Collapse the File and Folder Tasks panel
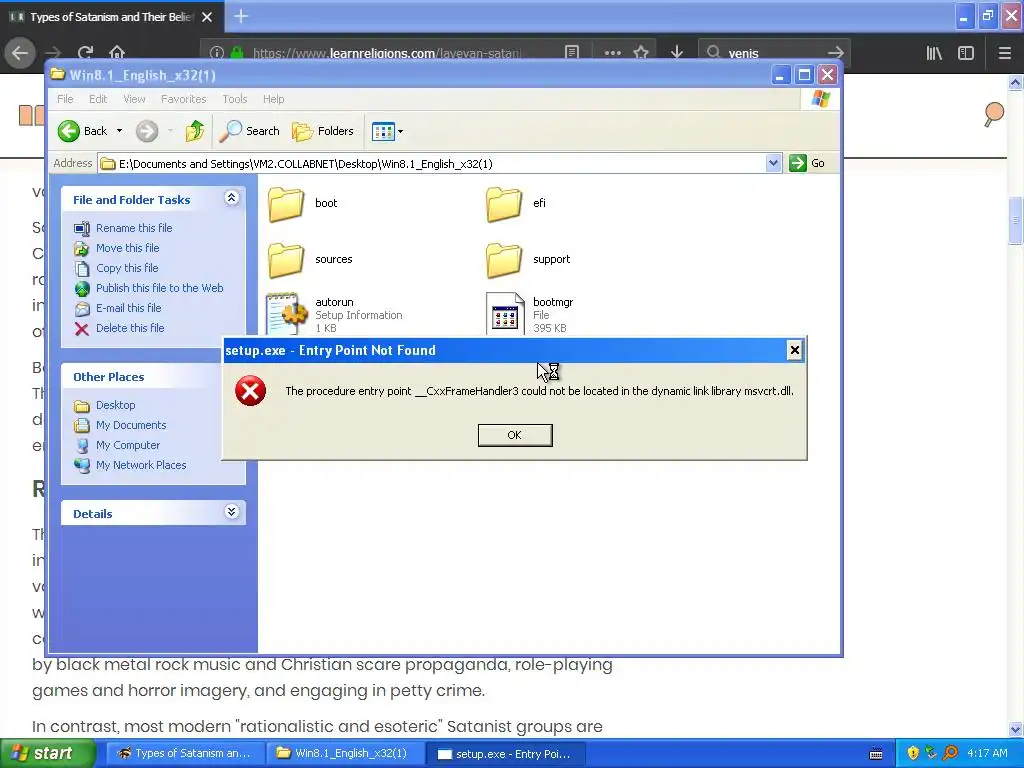Viewport: 1024px width, 768px height. click(231, 198)
